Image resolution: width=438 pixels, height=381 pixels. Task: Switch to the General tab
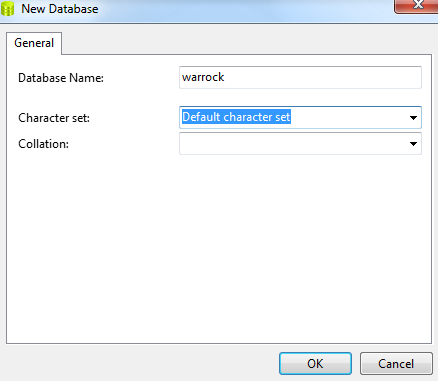(x=34, y=43)
